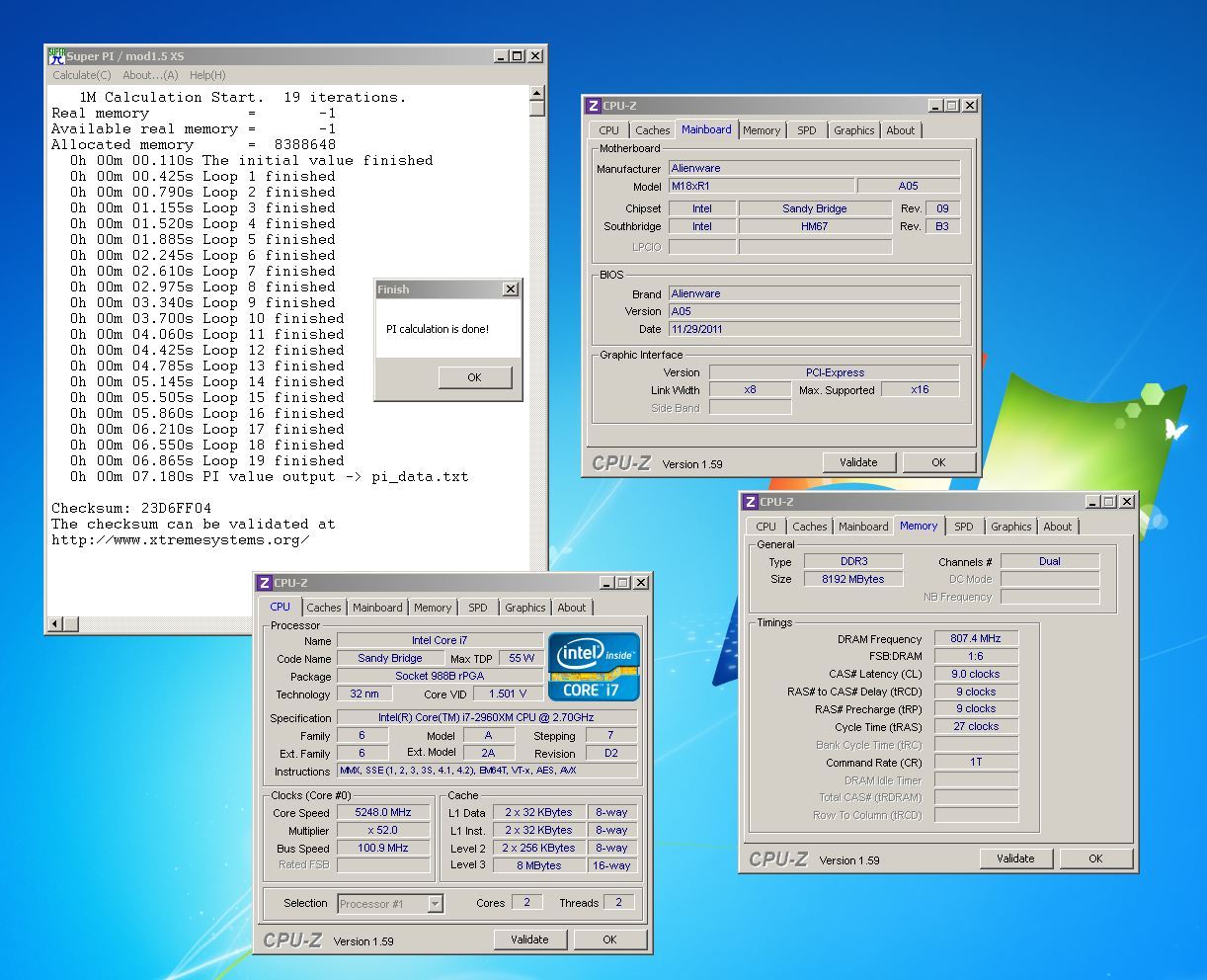The width and height of the screenshot is (1207, 980).
Task: Switch to the Caches tab in the Mainboard window
Action: [x=652, y=130]
